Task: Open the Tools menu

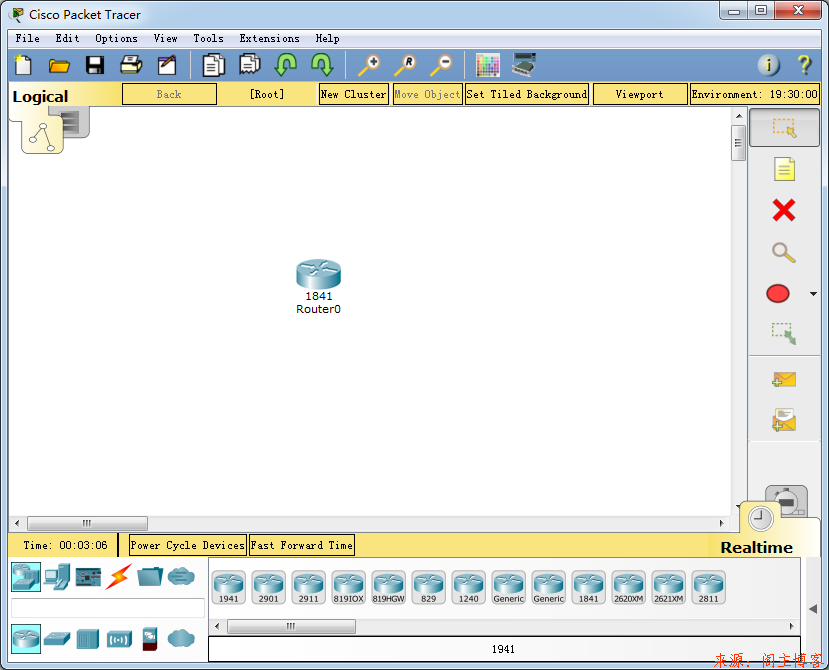Action: click(208, 39)
